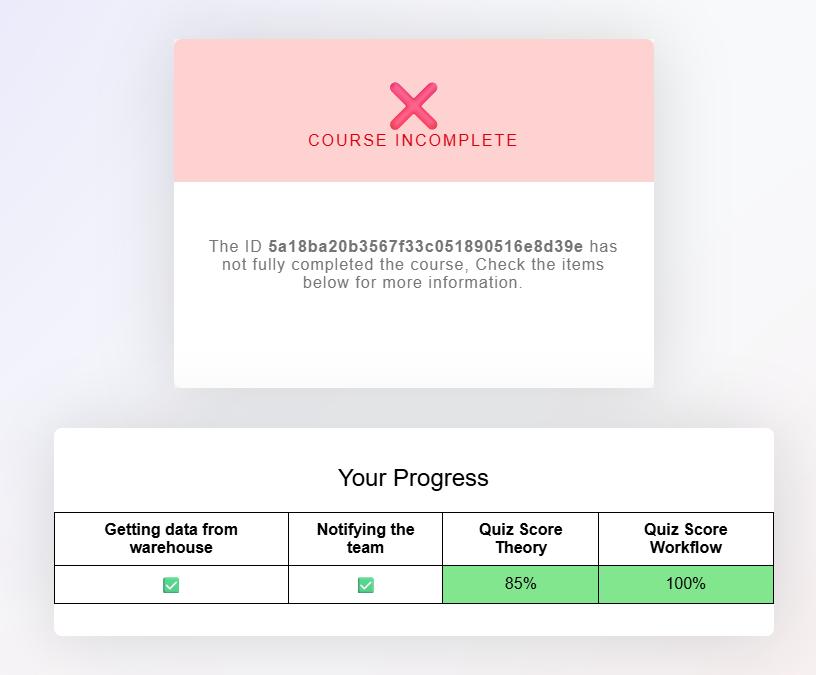Click the Getting data from warehouse column header
Viewport: 816px width, 675px height.
(x=171, y=539)
